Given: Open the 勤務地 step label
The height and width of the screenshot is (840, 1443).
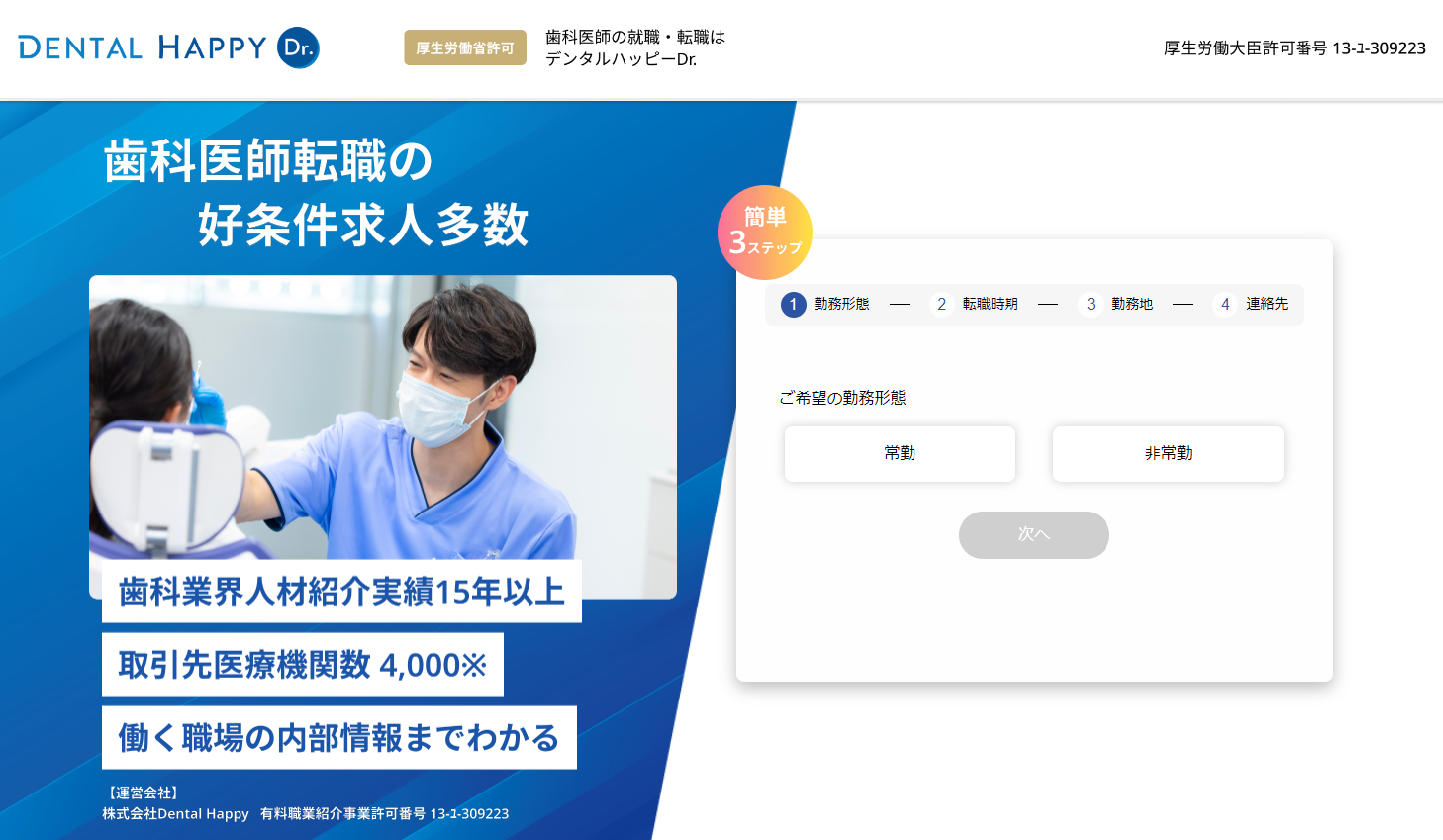Looking at the screenshot, I should pos(1132,304).
